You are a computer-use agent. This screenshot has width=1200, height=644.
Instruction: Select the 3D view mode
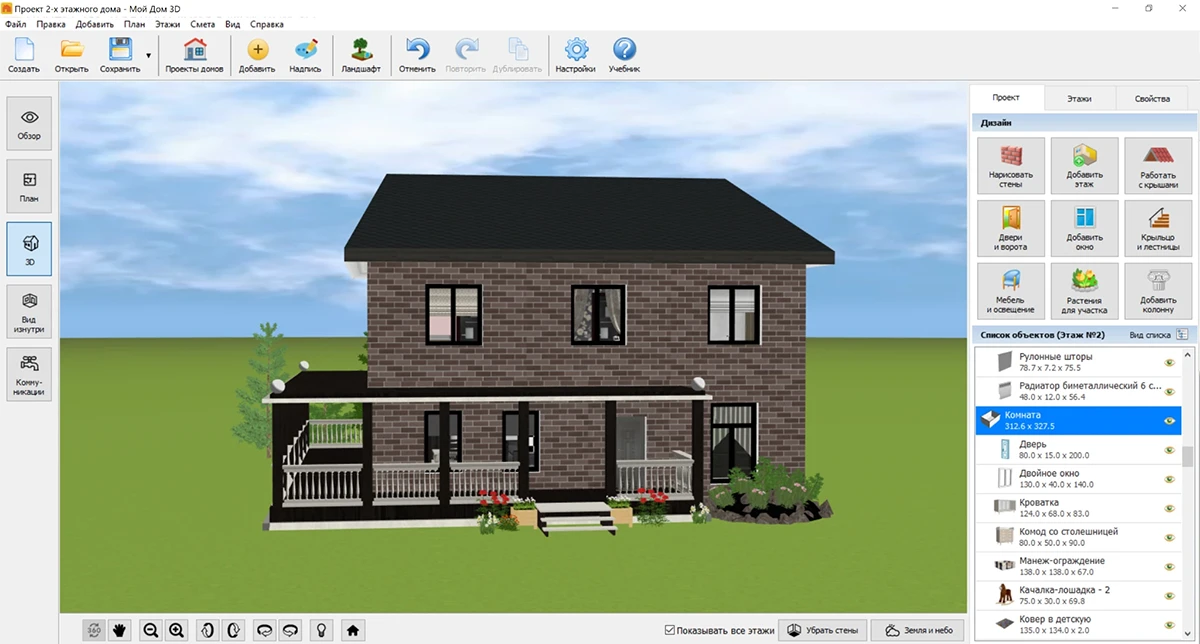click(x=29, y=249)
